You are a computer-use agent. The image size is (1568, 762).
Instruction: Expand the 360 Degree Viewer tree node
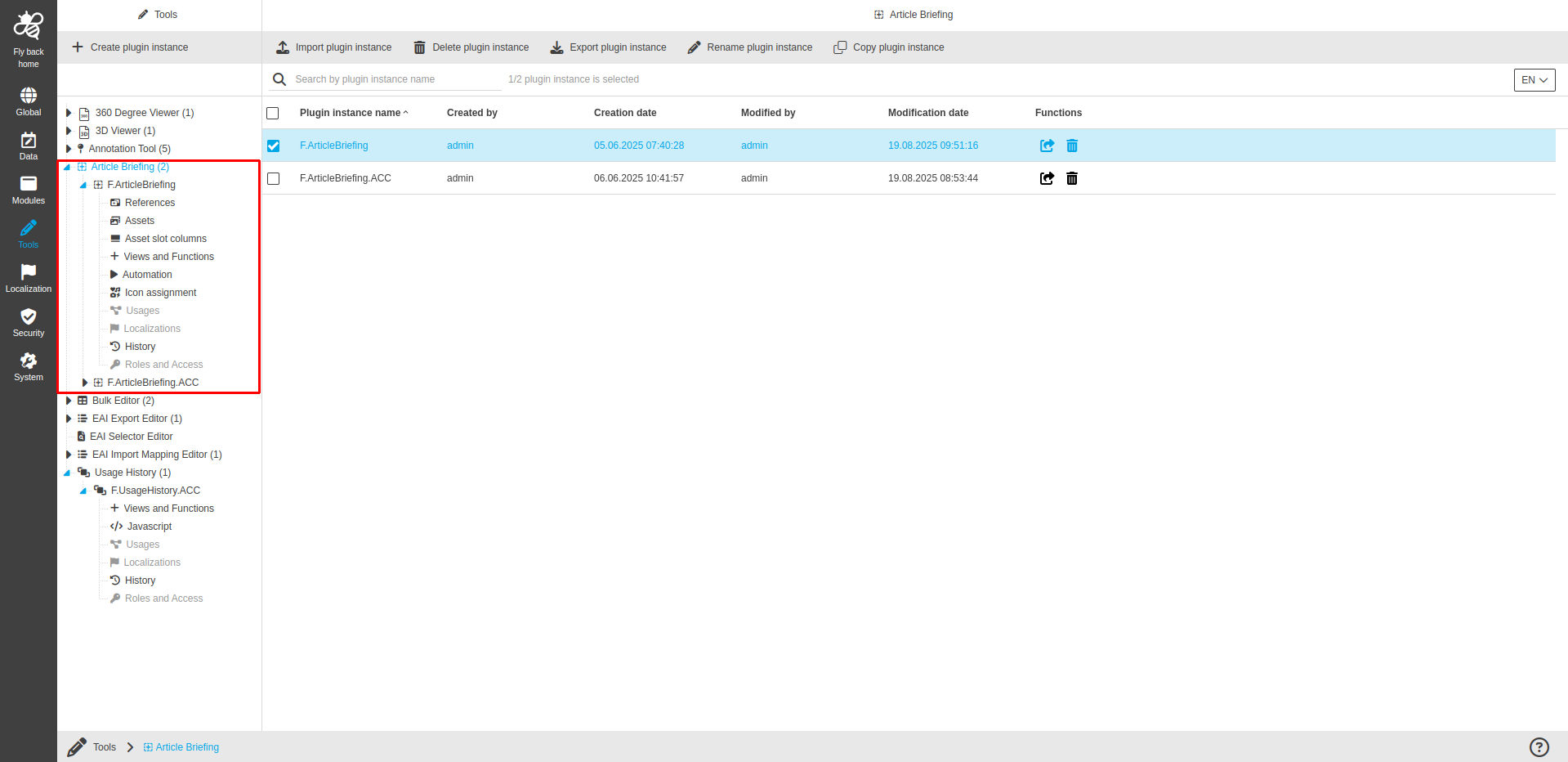pyautogui.click(x=69, y=113)
